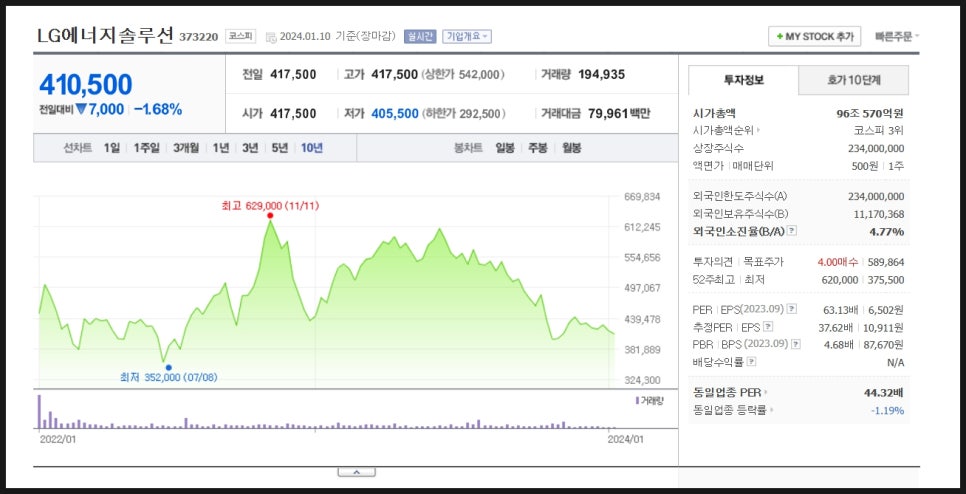
Task: Select the 1일 line chart period
Action: click(x=112, y=148)
